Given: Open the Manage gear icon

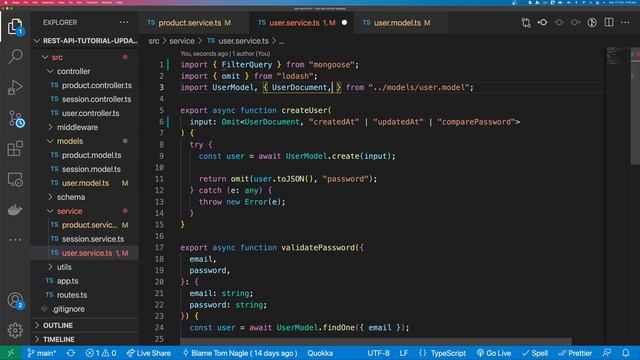Looking at the screenshot, I should point(15,330).
